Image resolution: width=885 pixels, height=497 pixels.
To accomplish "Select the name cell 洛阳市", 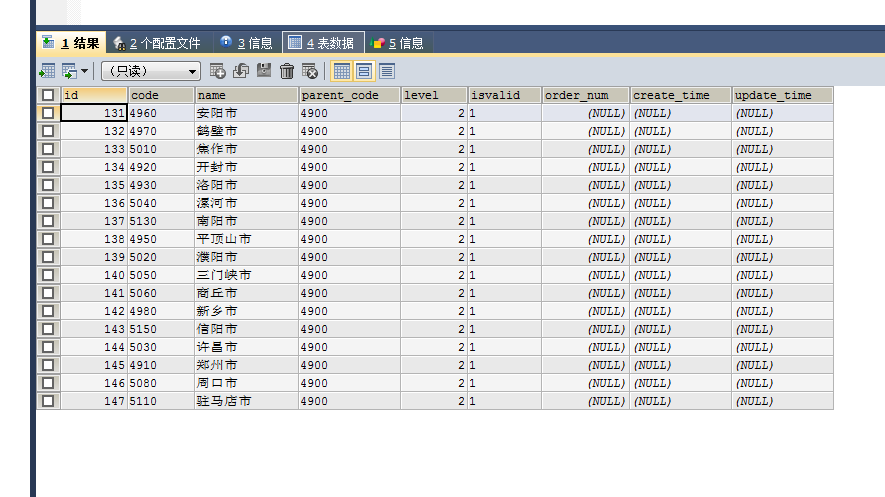I will tap(246, 185).
